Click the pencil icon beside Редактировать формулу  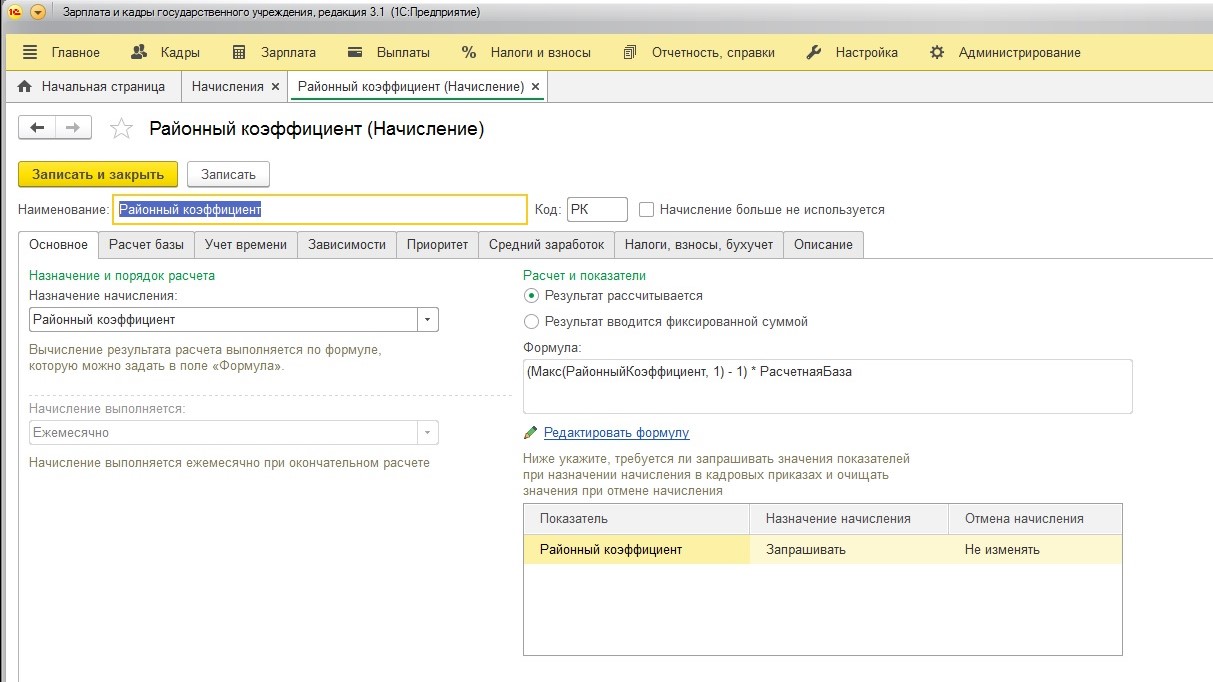pyautogui.click(x=530, y=433)
